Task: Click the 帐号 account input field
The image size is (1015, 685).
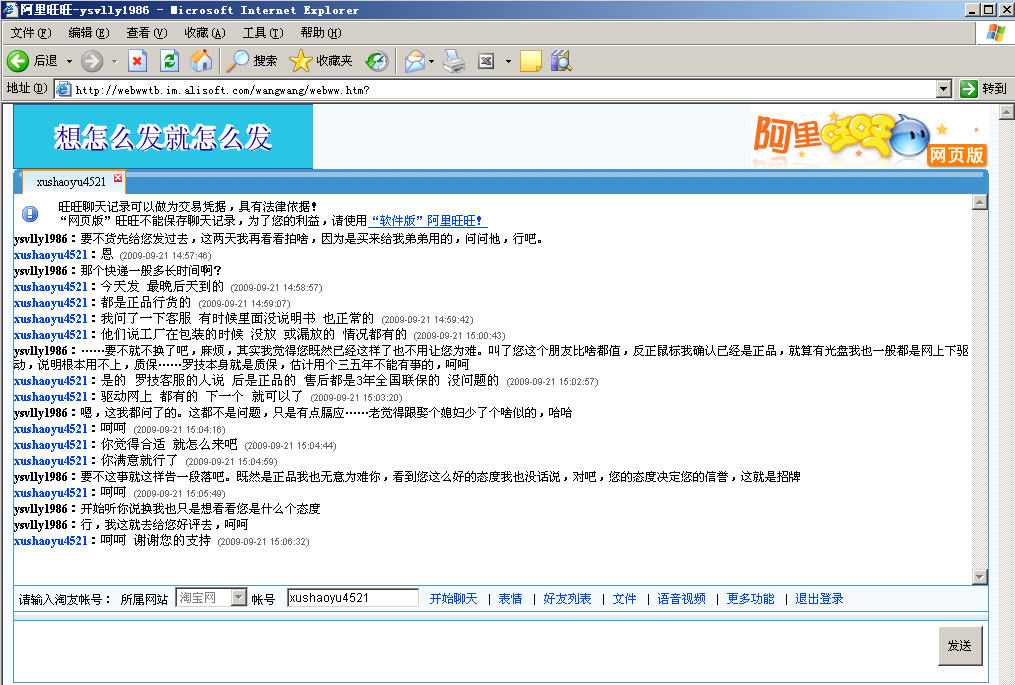Action: pos(353,598)
